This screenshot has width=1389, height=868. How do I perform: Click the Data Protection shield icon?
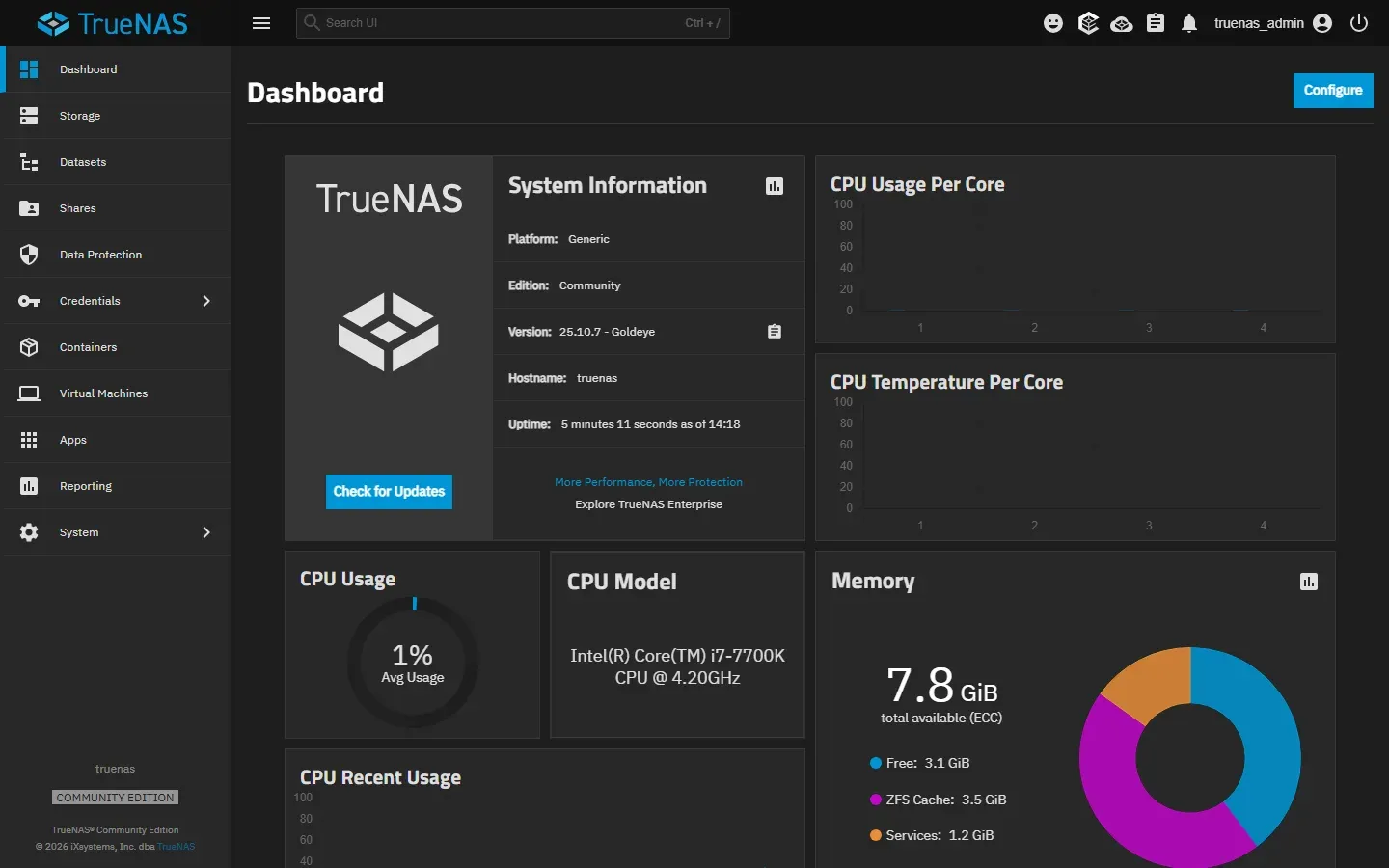(x=29, y=255)
